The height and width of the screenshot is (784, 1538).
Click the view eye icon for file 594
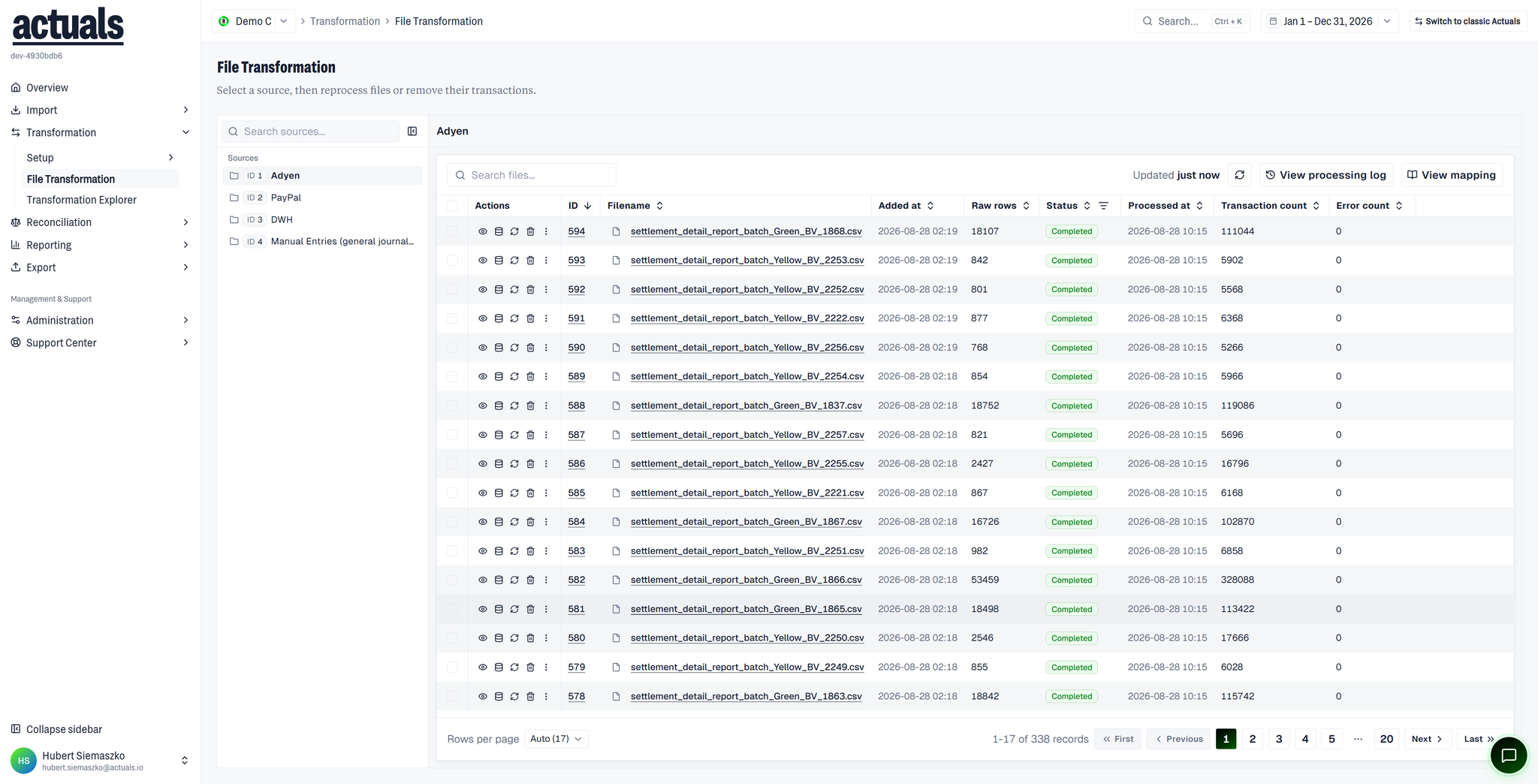point(483,231)
